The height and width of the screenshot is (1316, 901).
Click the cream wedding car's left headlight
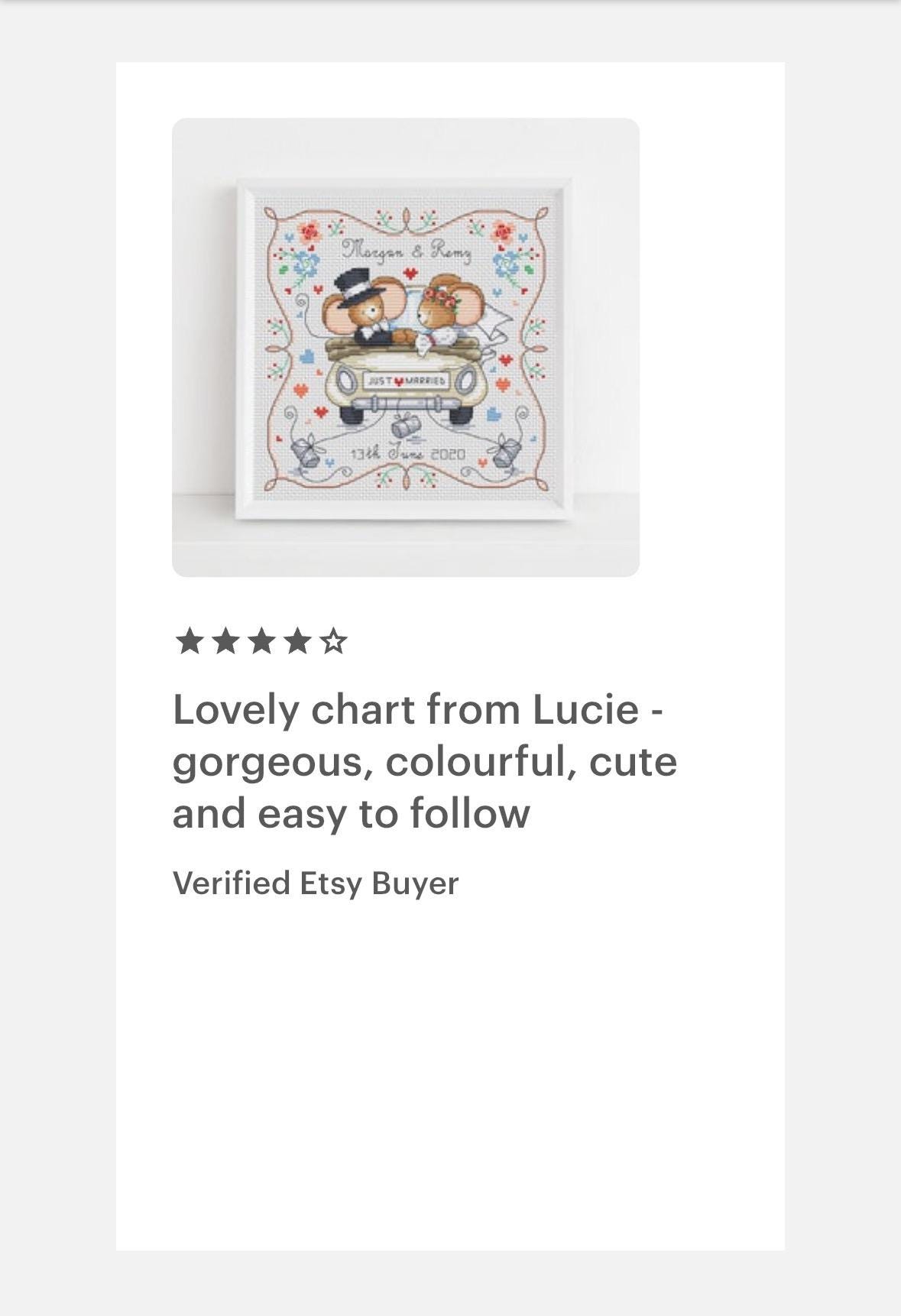click(x=348, y=379)
